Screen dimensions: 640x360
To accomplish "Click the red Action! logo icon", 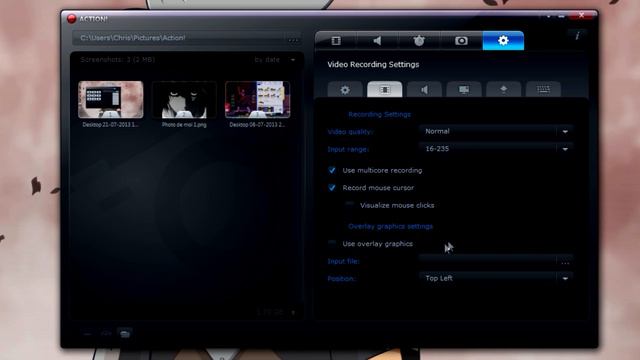I will (71, 18).
